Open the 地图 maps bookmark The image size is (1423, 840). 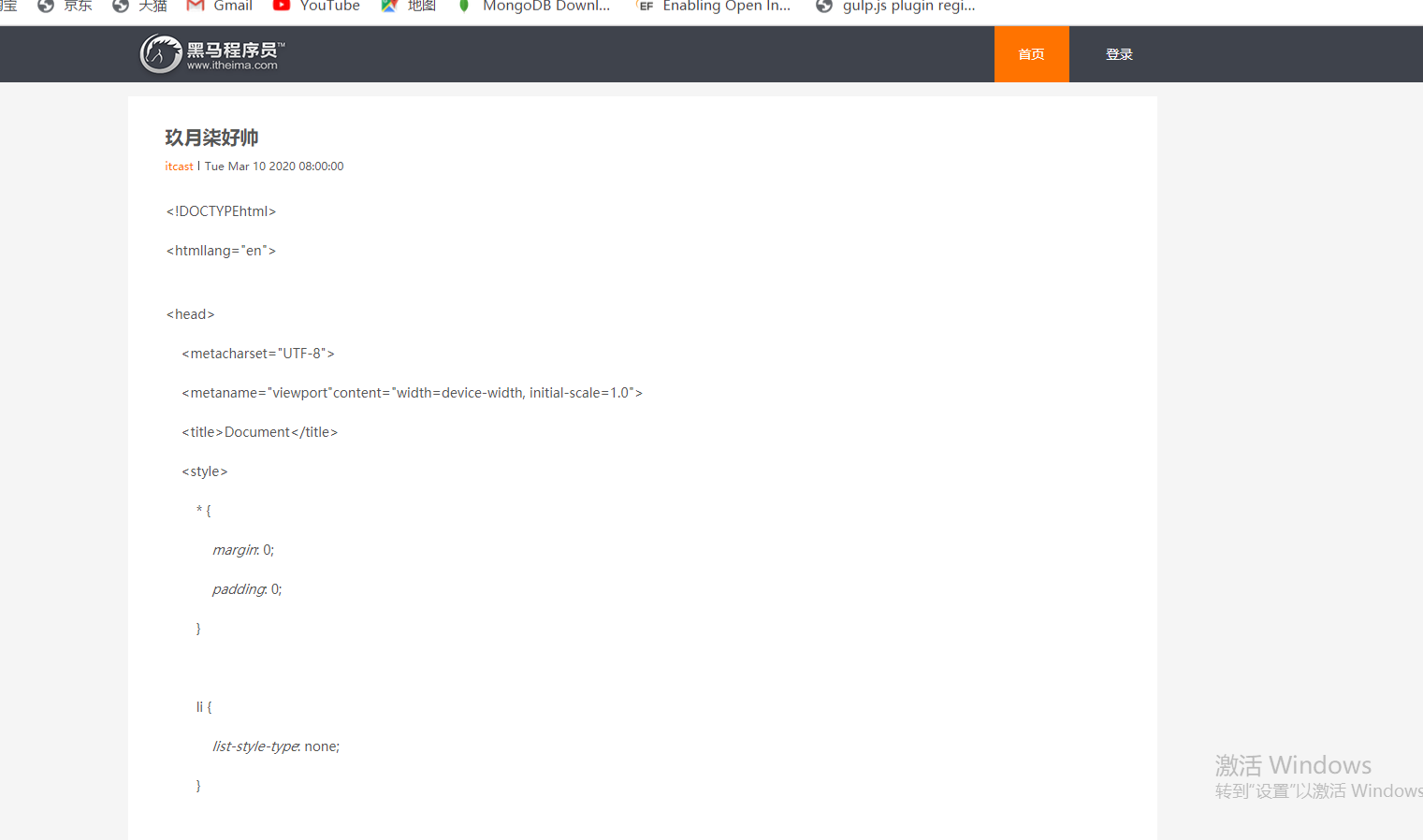(x=409, y=6)
